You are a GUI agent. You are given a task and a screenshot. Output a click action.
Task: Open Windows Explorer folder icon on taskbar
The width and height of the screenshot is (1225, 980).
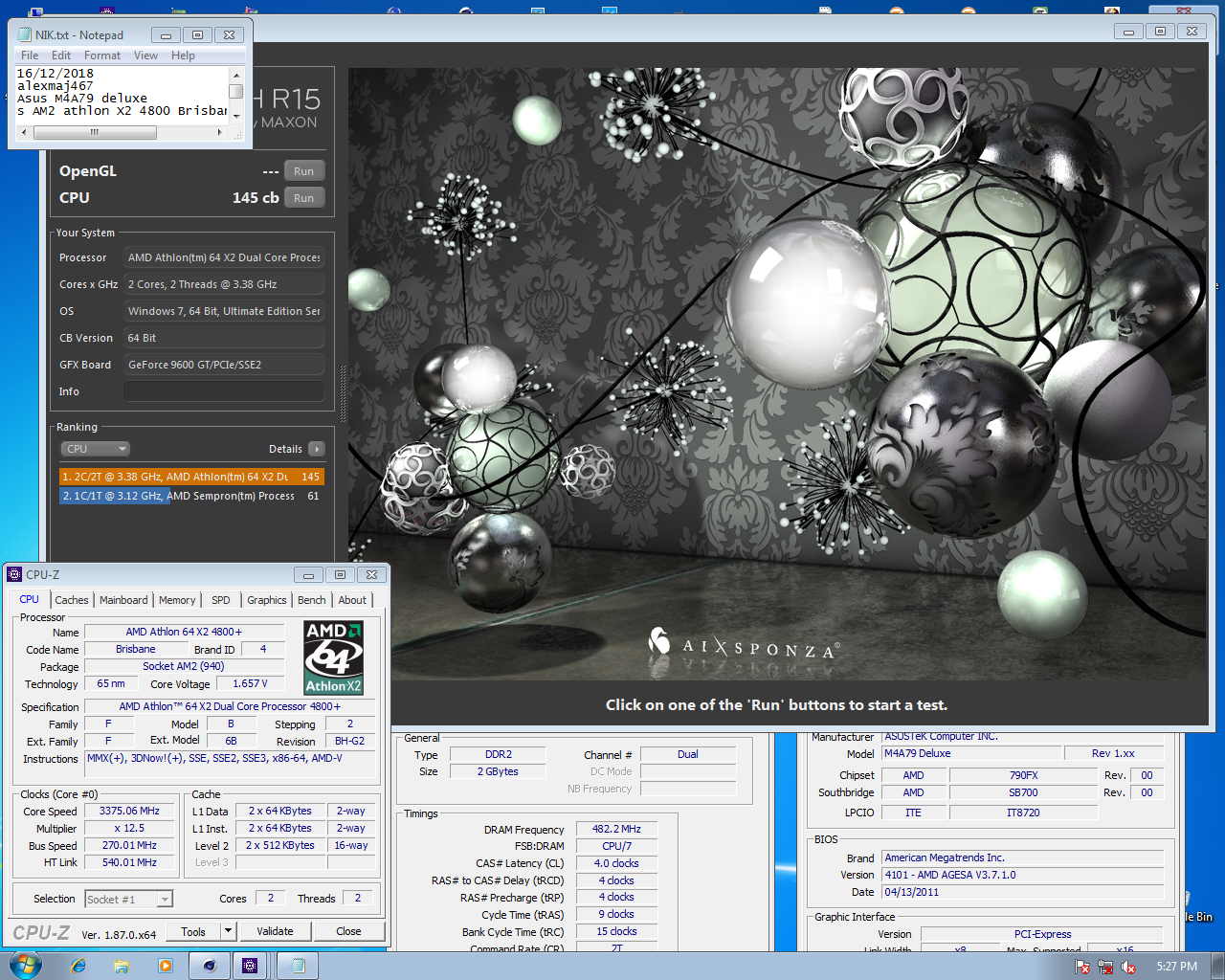pos(122,966)
